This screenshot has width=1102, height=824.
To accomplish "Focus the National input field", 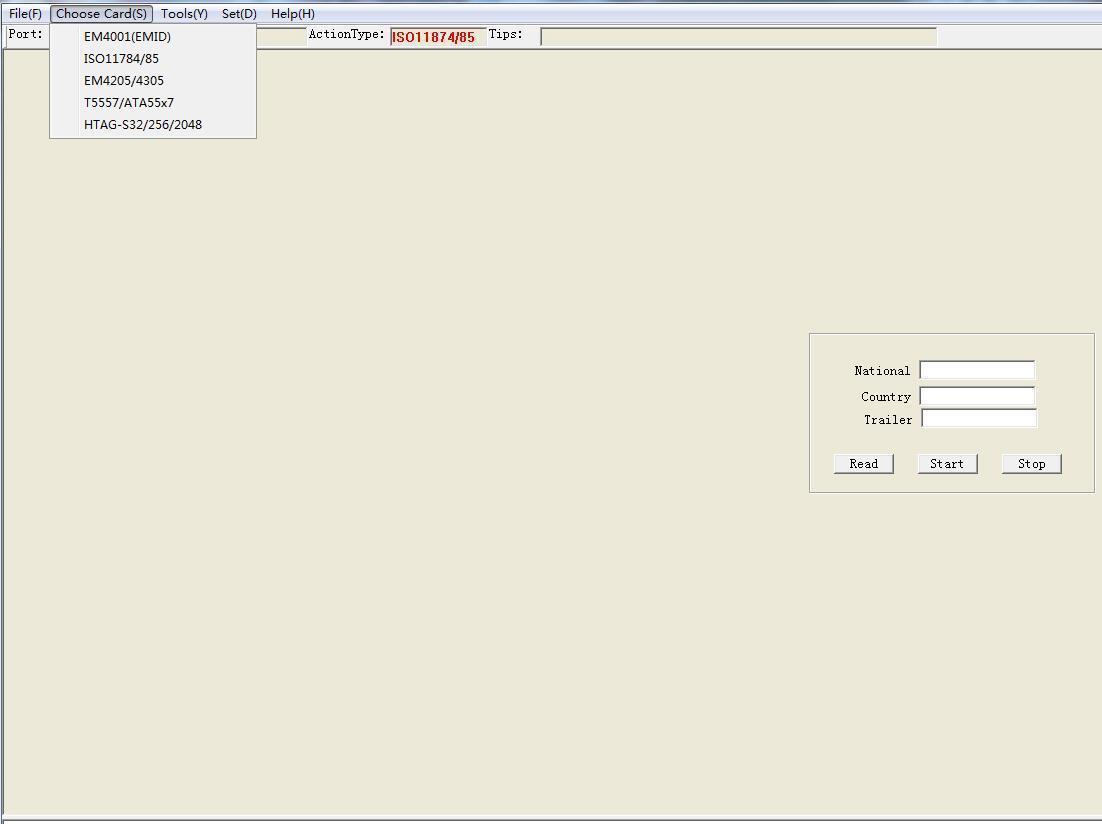I will (977, 371).
